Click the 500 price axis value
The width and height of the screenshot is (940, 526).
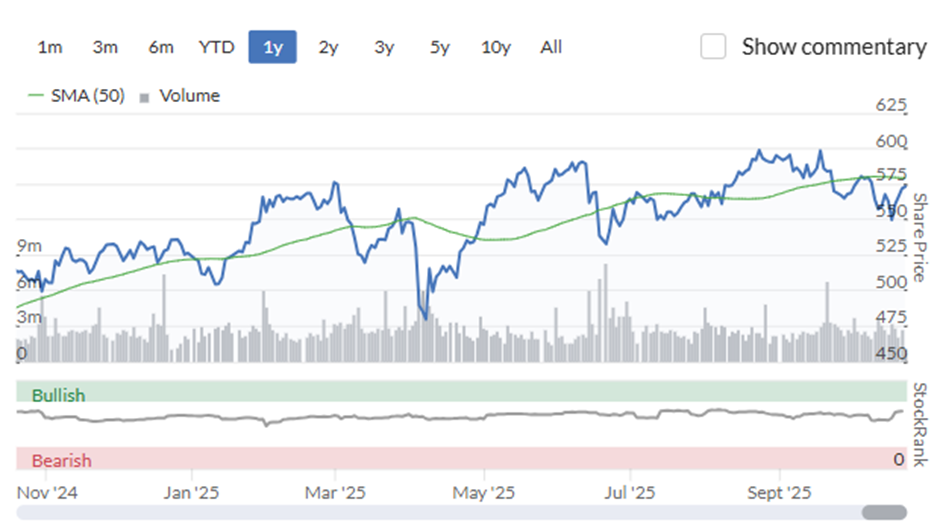click(x=891, y=282)
